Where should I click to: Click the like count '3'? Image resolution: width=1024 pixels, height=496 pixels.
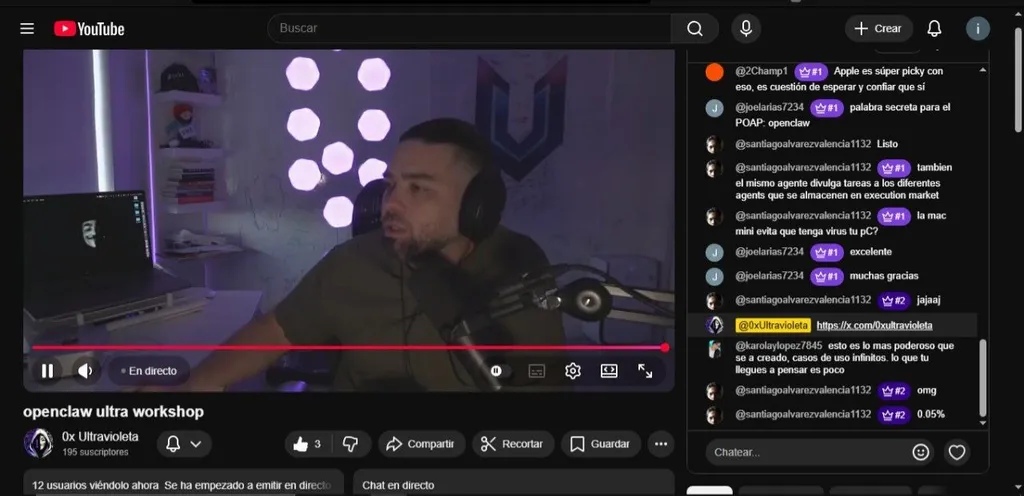pyautogui.click(x=317, y=444)
